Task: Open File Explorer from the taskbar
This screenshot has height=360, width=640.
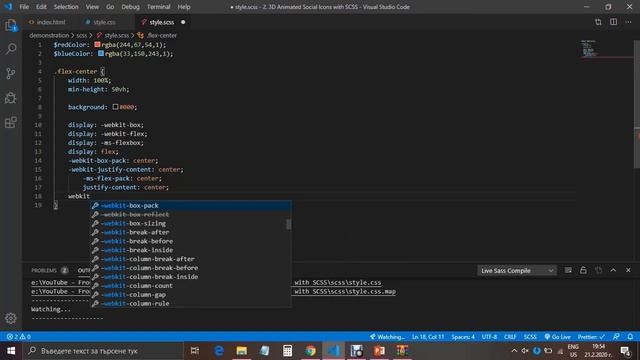Action: click(242, 351)
